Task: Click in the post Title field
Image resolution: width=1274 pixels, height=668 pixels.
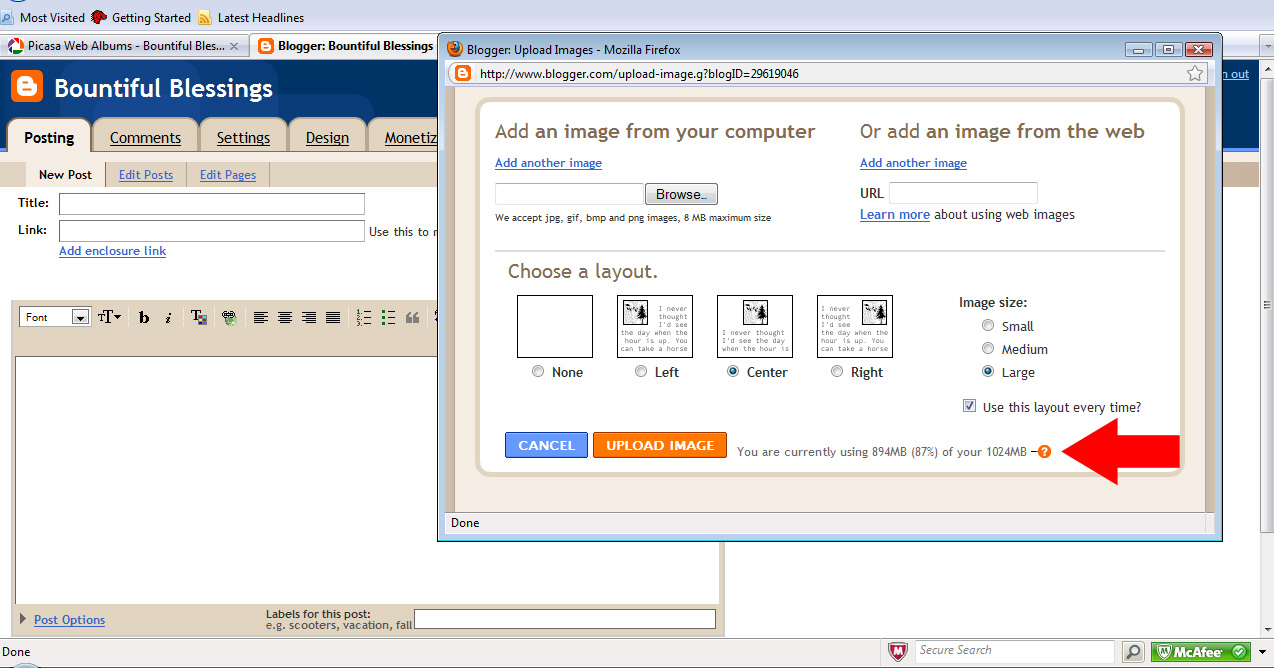Action: coord(212,204)
